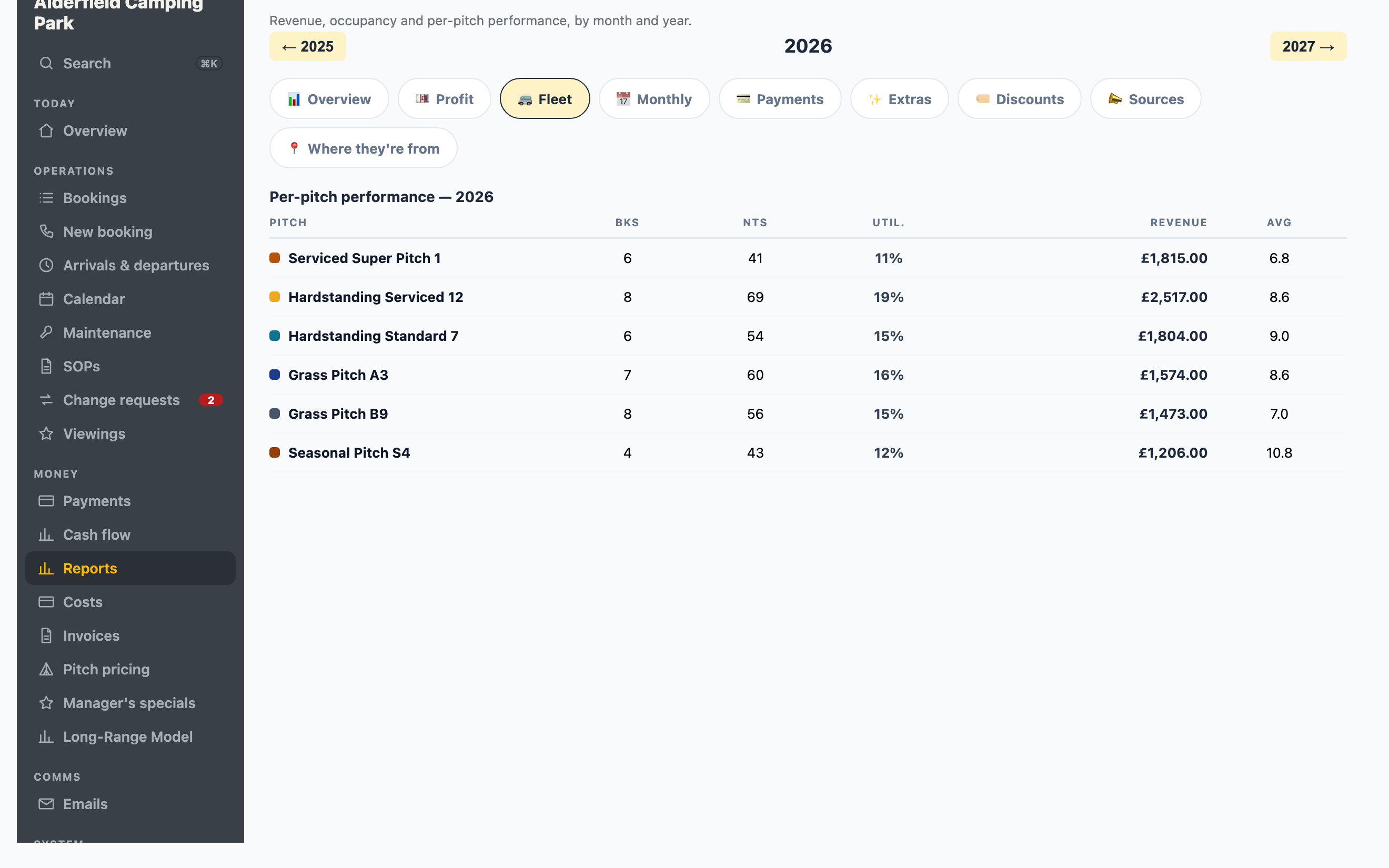
Task: Click the Grass Pitch A3 blue swatch
Action: [x=275, y=375]
